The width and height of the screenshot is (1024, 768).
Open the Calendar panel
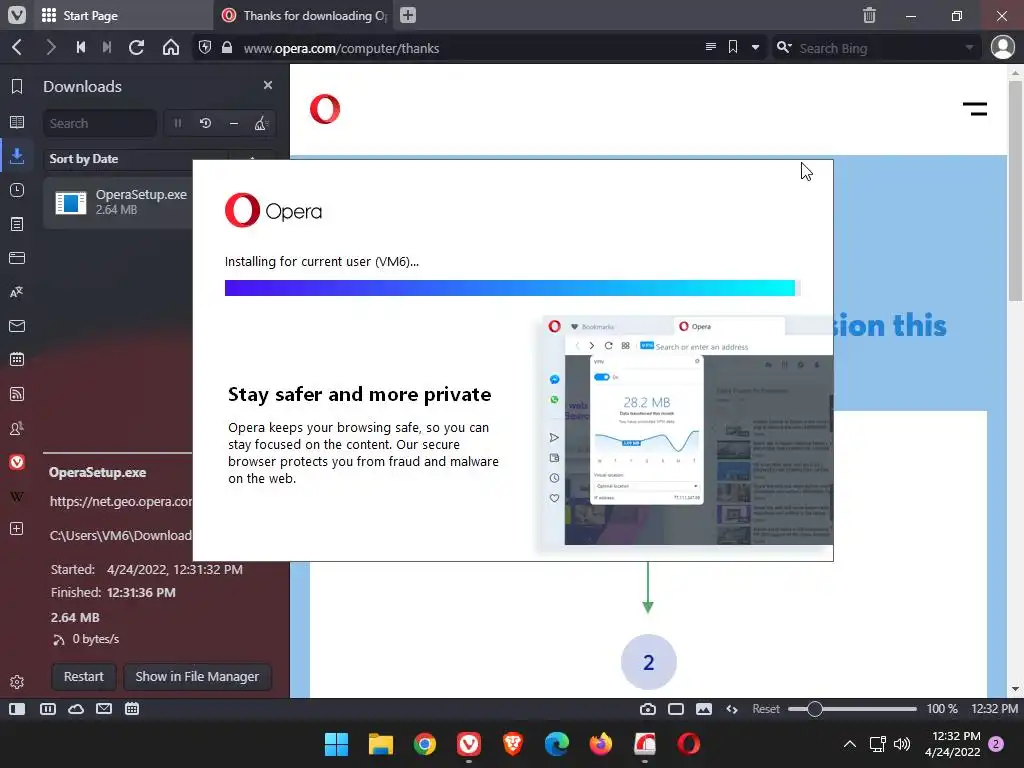click(17, 359)
